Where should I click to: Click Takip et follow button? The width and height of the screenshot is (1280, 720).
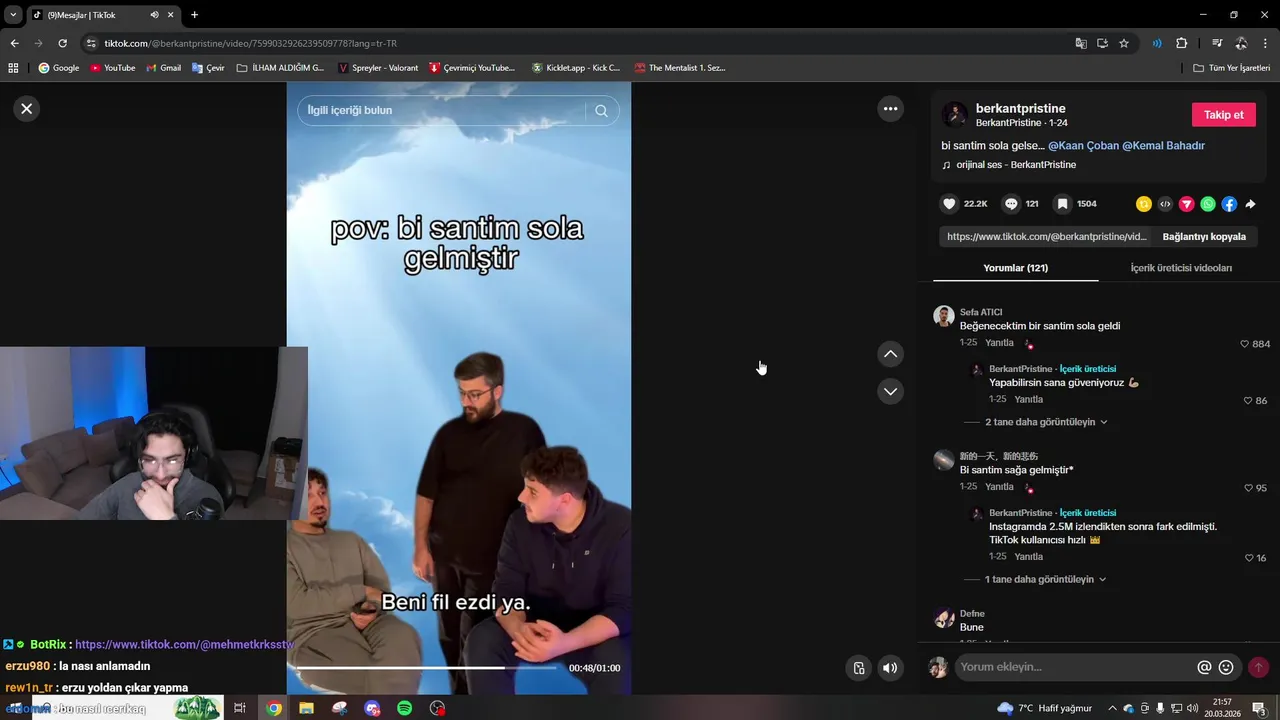pyautogui.click(x=1223, y=115)
